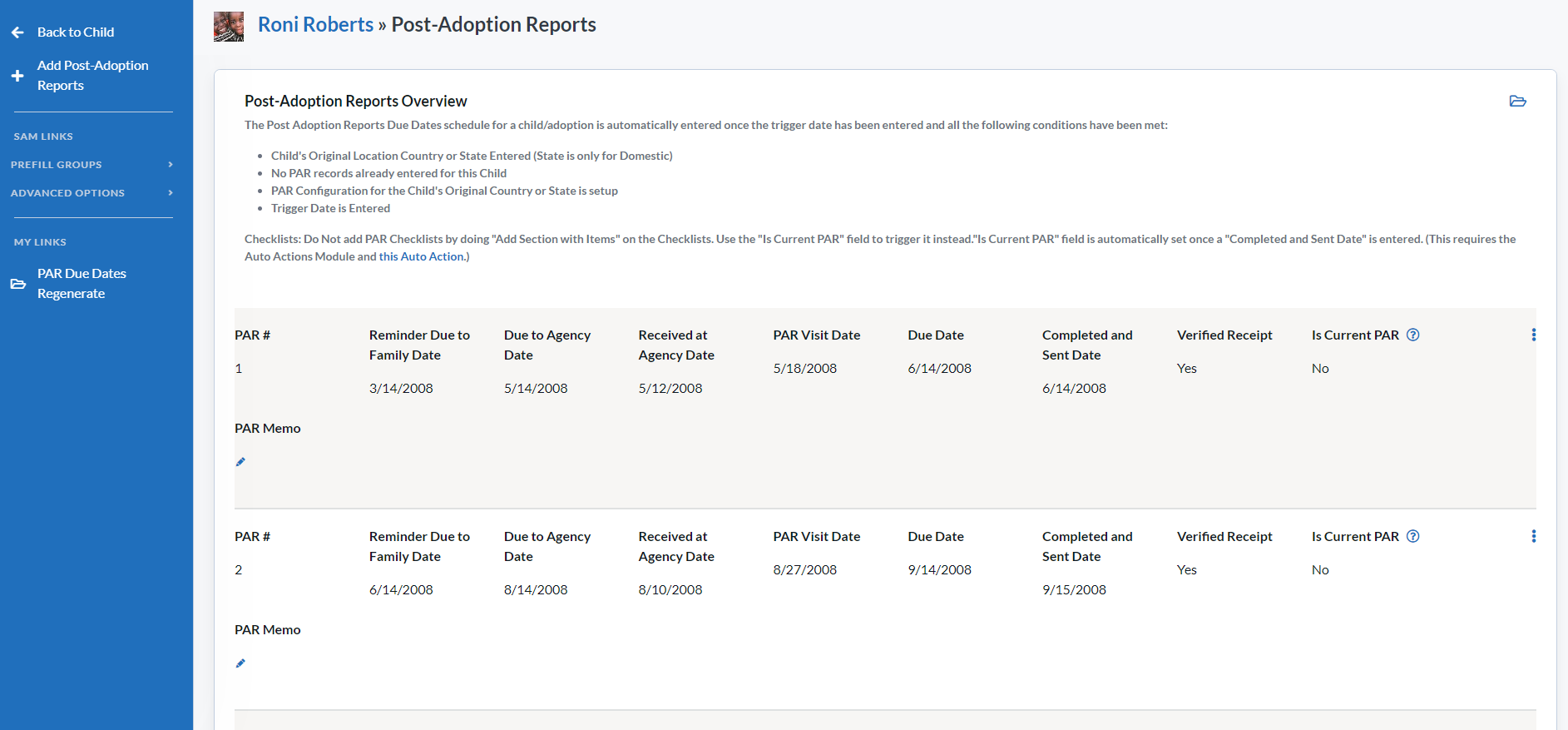Click PAR Visit Date 8/27/2008

pyautogui.click(x=805, y=570)
